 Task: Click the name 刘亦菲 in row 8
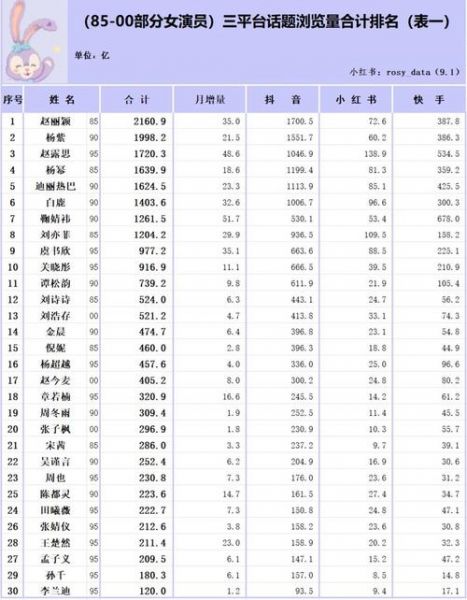[x=56, y=235]
